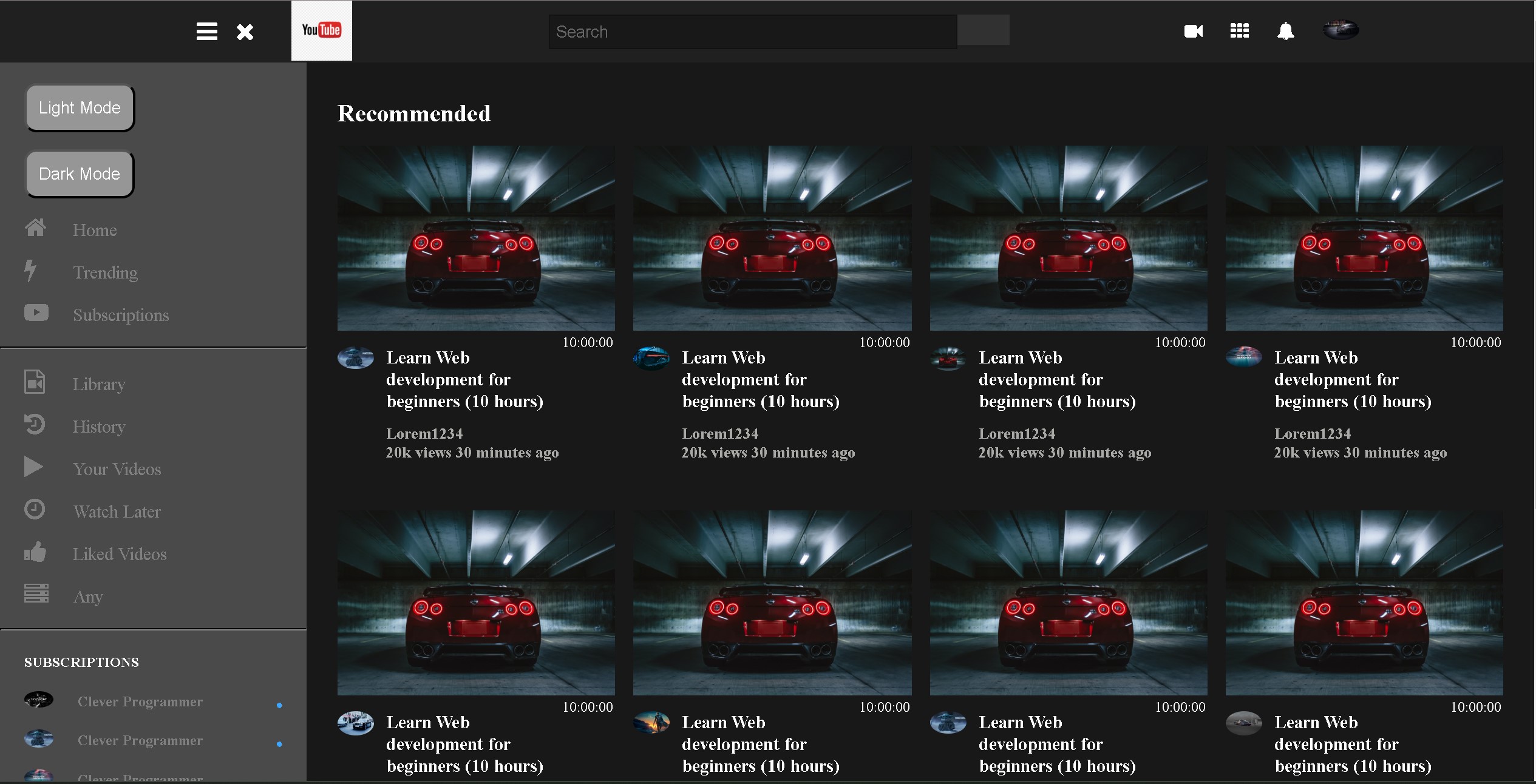Open second thumbnail in bottom row
The height and width of the screenshot is (784, 1536).
(772, 603)
